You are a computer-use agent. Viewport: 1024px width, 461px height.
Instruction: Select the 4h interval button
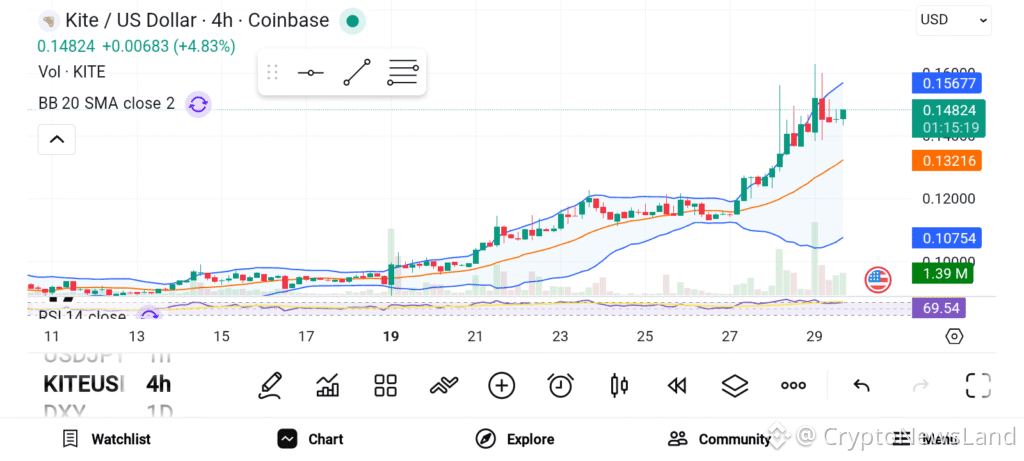pos(158,384)
